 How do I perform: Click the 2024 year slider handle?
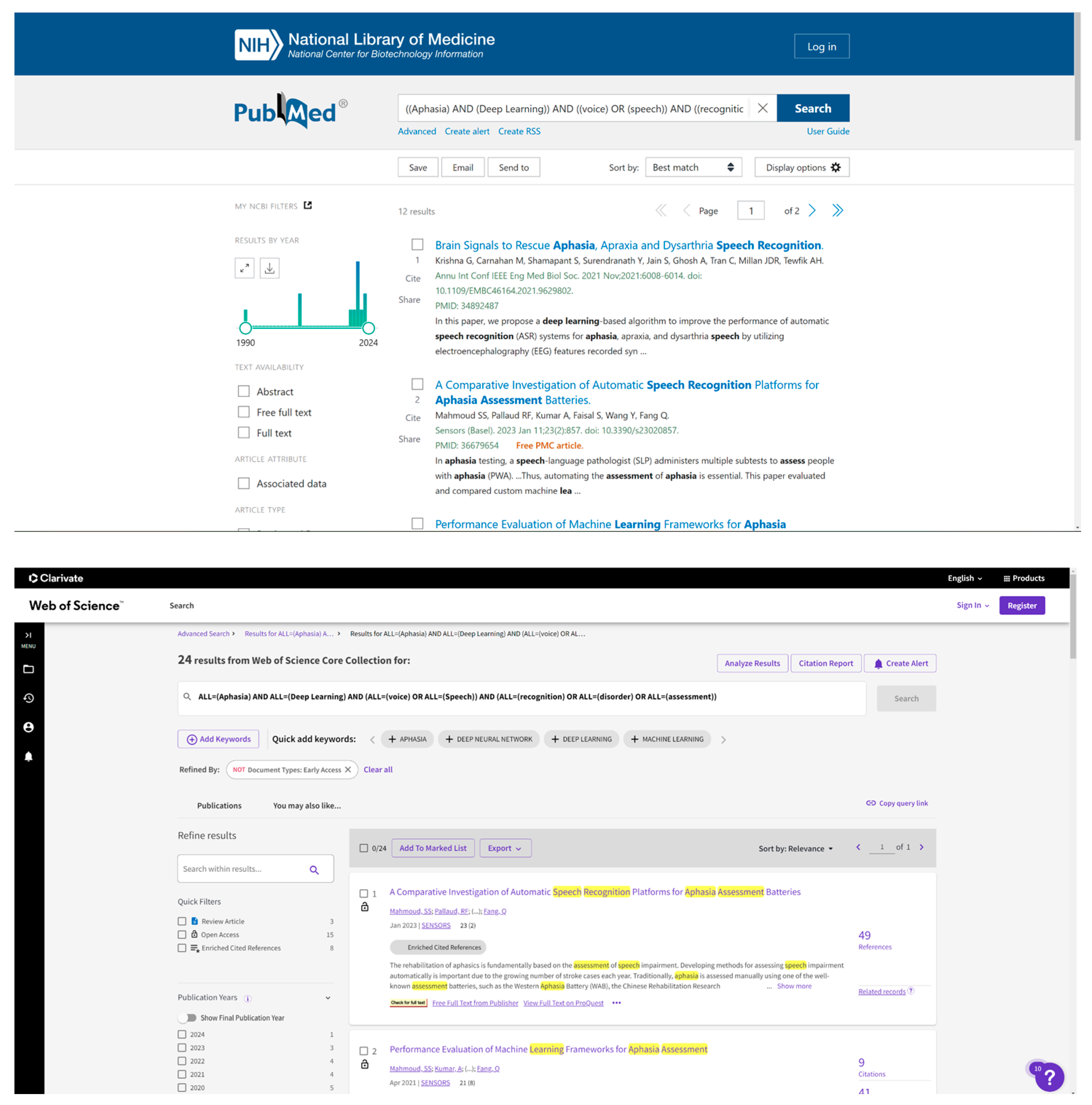tap(369, 328)
